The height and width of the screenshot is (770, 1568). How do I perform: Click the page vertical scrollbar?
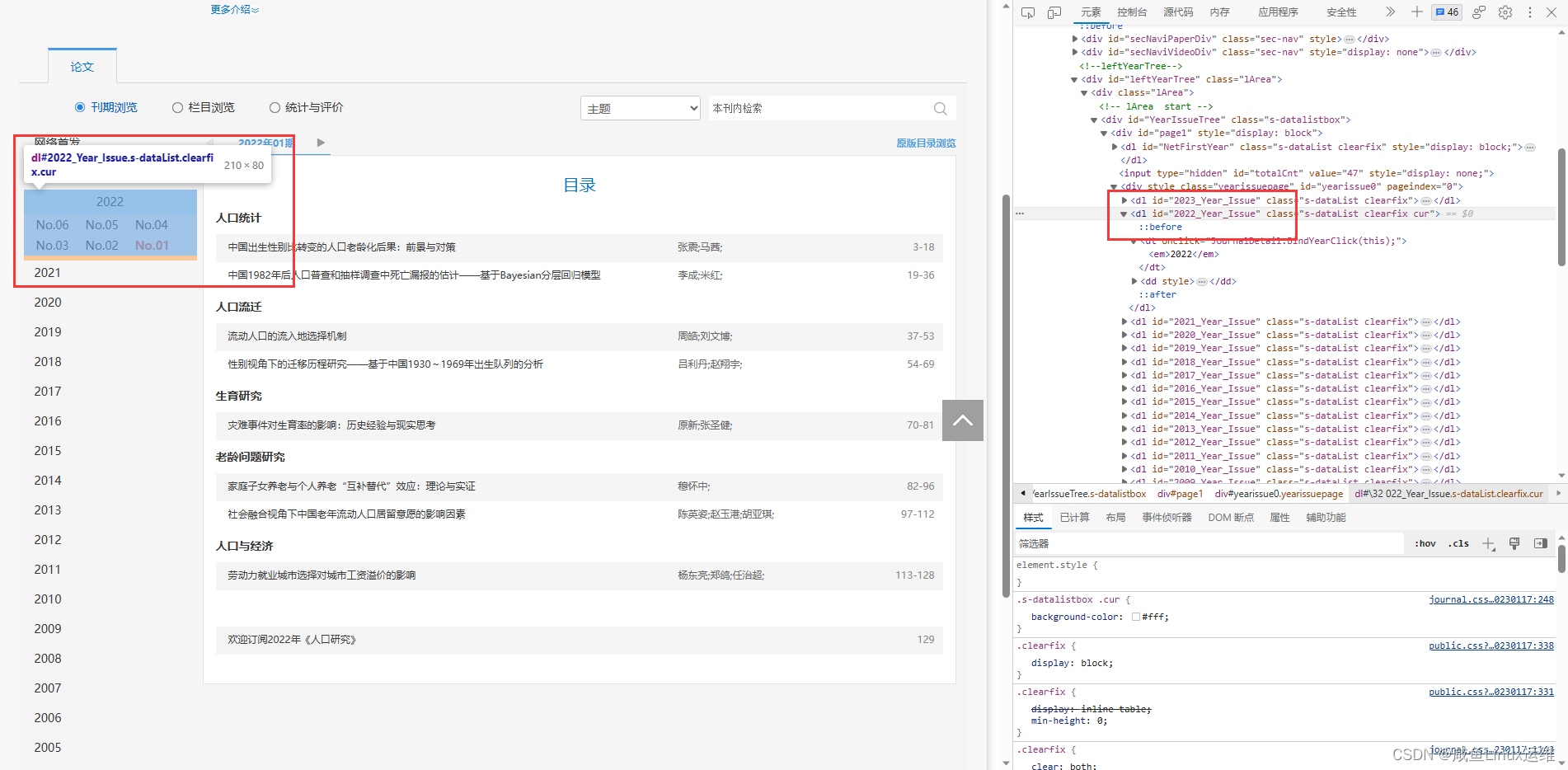[x=1006, y=396]
